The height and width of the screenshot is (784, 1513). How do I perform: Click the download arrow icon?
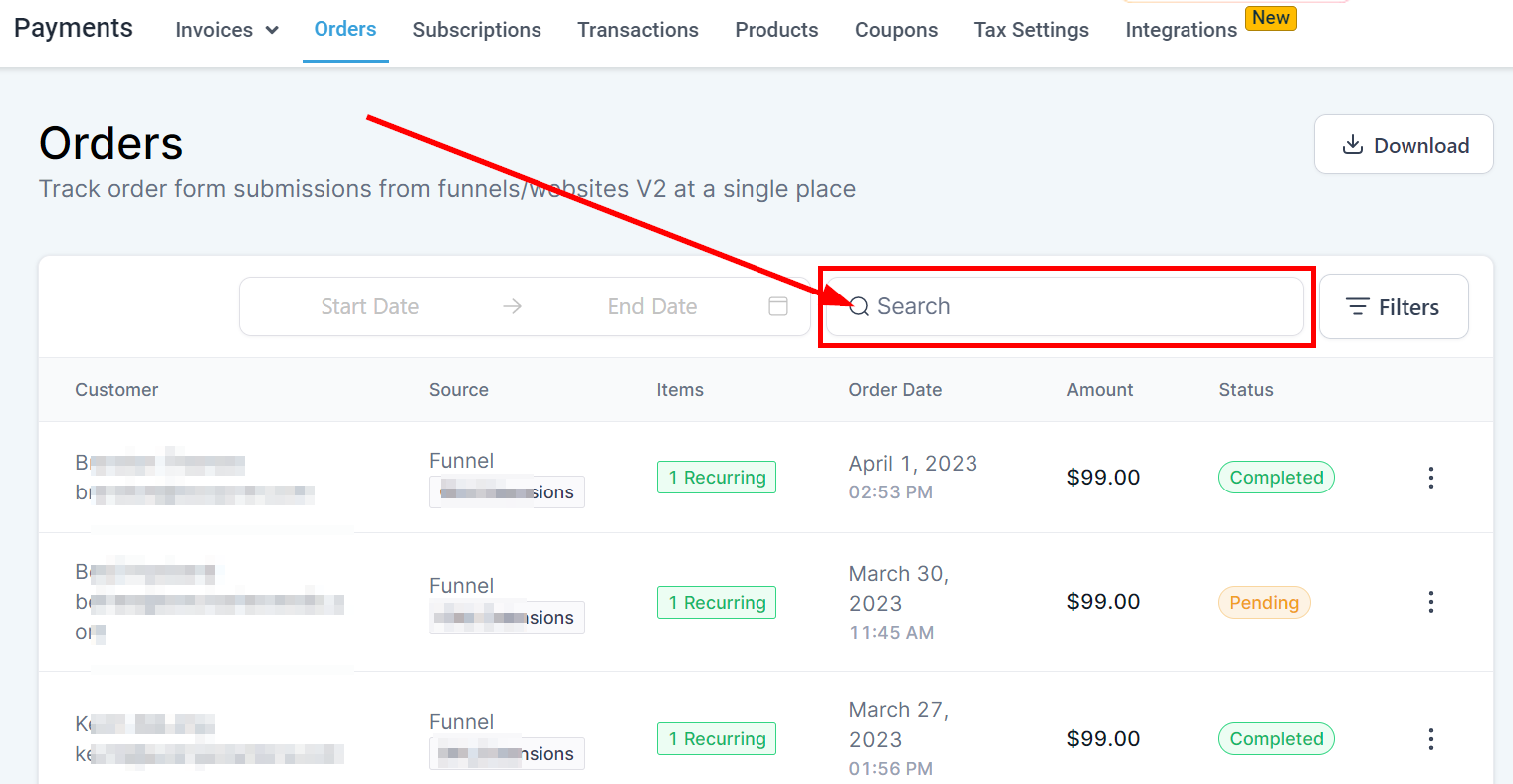(x=1352, y=145)
